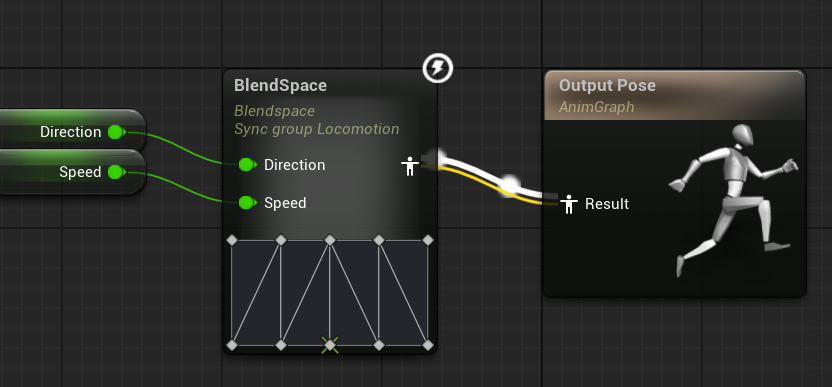Click the bottom-right blend grid sample point
Viewport: 832px width, 387px height.
pos(428,345)
